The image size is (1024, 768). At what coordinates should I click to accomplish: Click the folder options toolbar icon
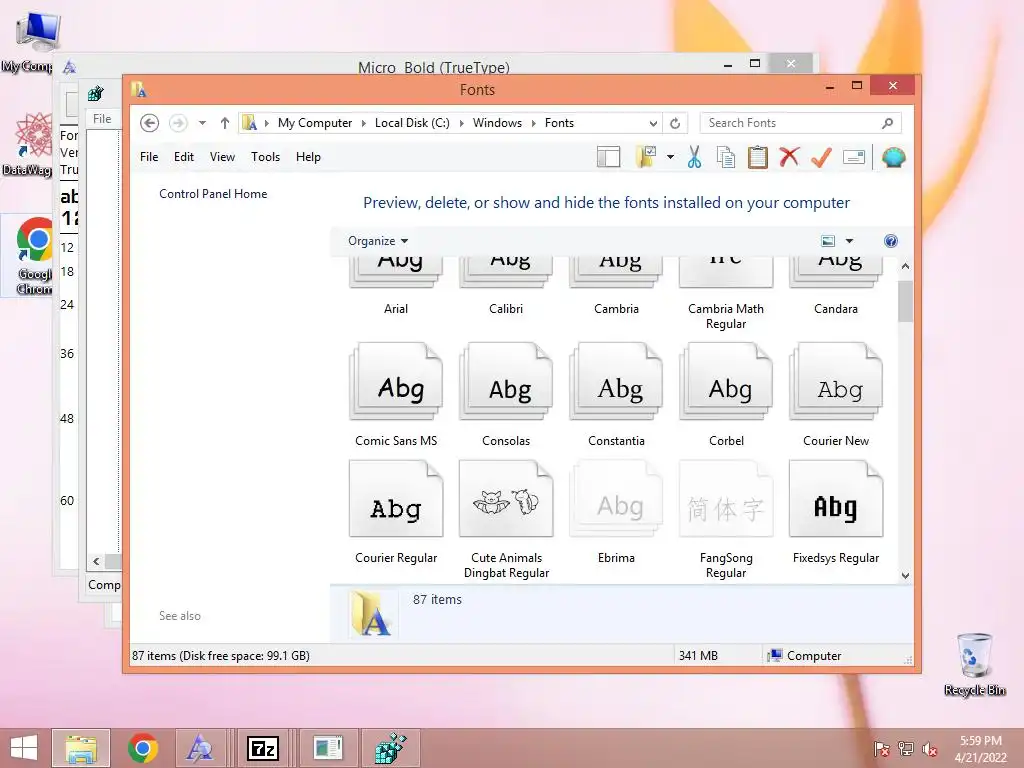(646, 157)
